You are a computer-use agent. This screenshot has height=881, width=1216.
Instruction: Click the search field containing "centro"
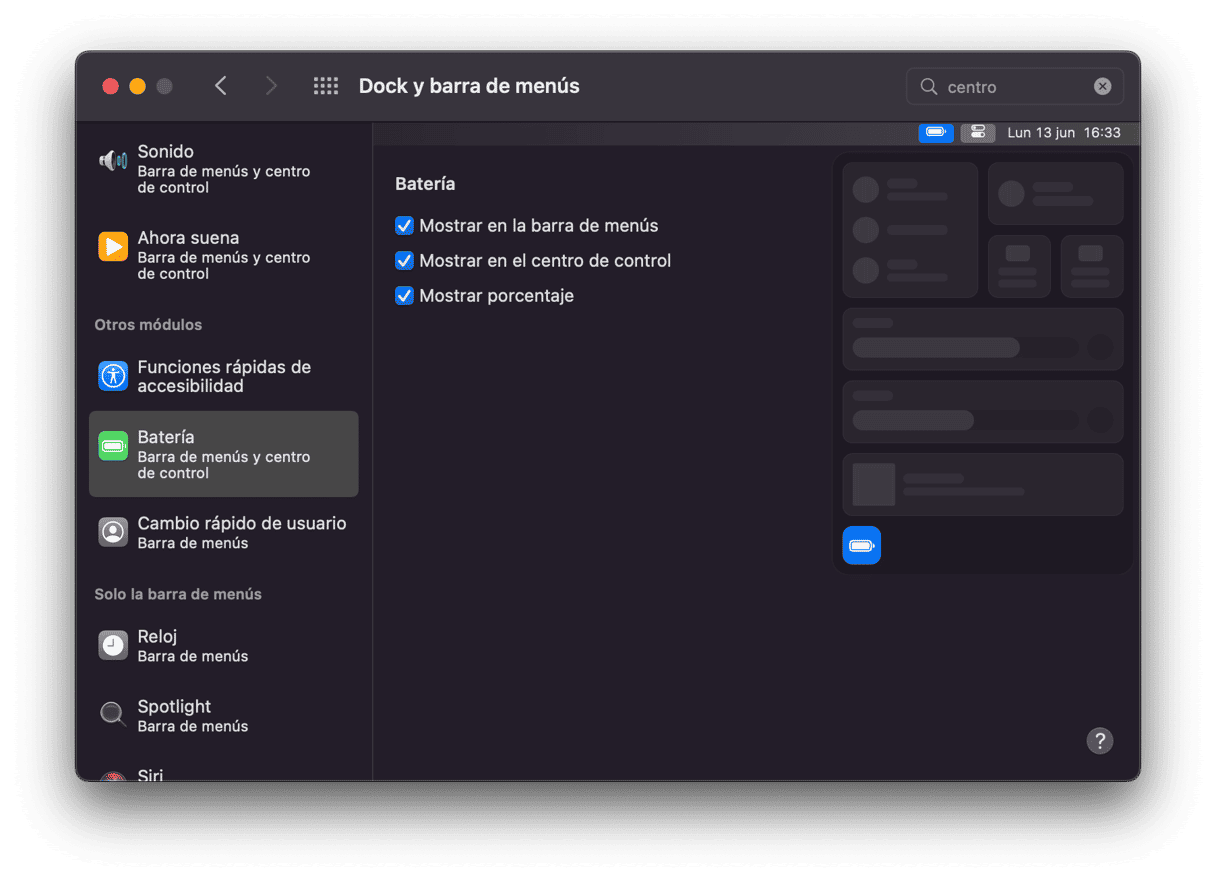1015,87
